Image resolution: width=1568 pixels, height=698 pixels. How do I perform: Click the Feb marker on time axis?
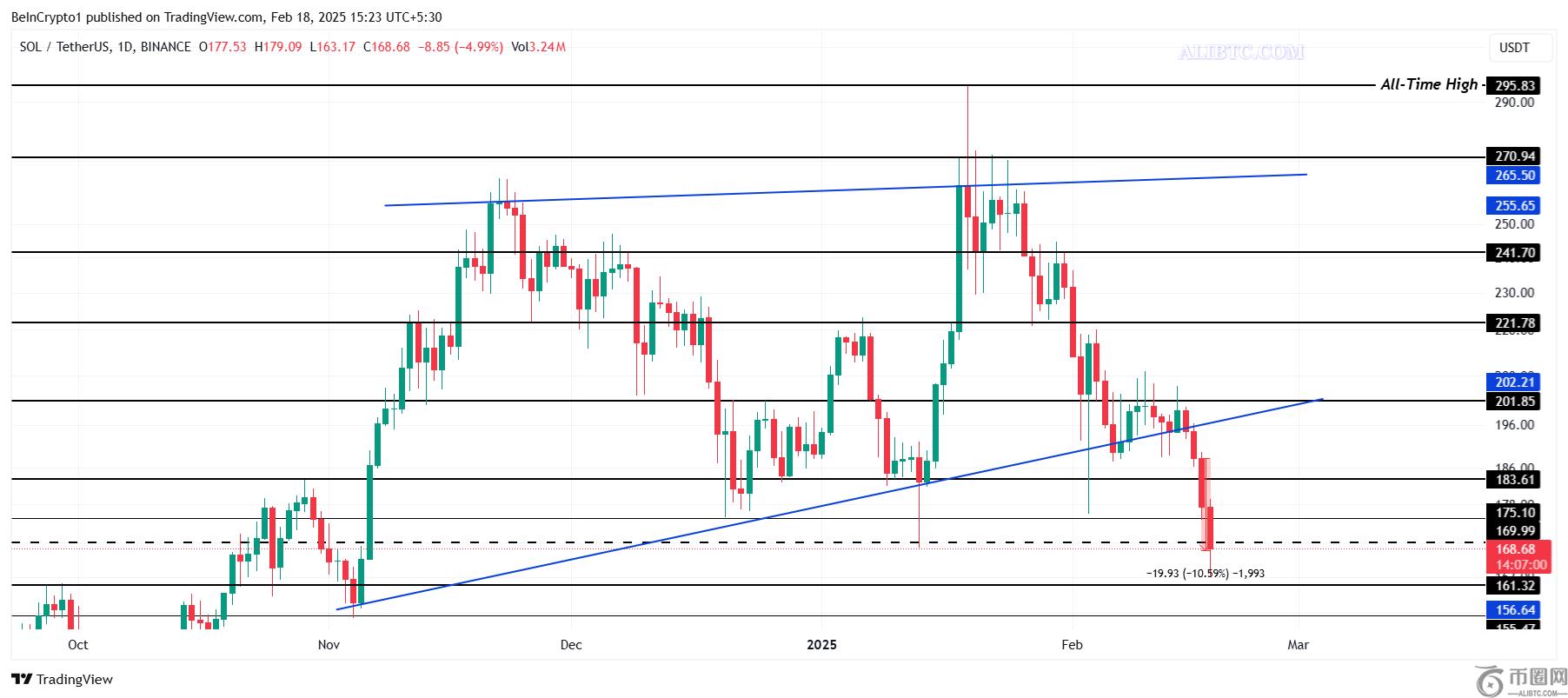click(x=1072, y=644)
